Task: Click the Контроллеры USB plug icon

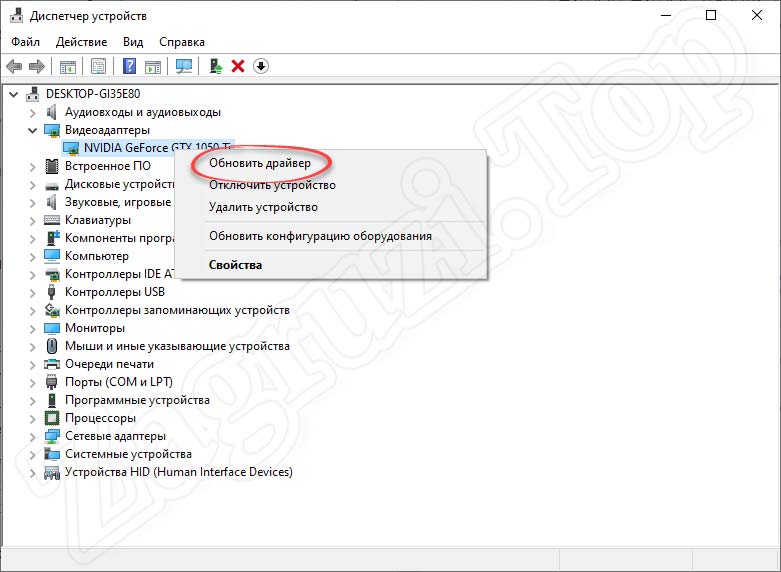Action: click(51, 292)
